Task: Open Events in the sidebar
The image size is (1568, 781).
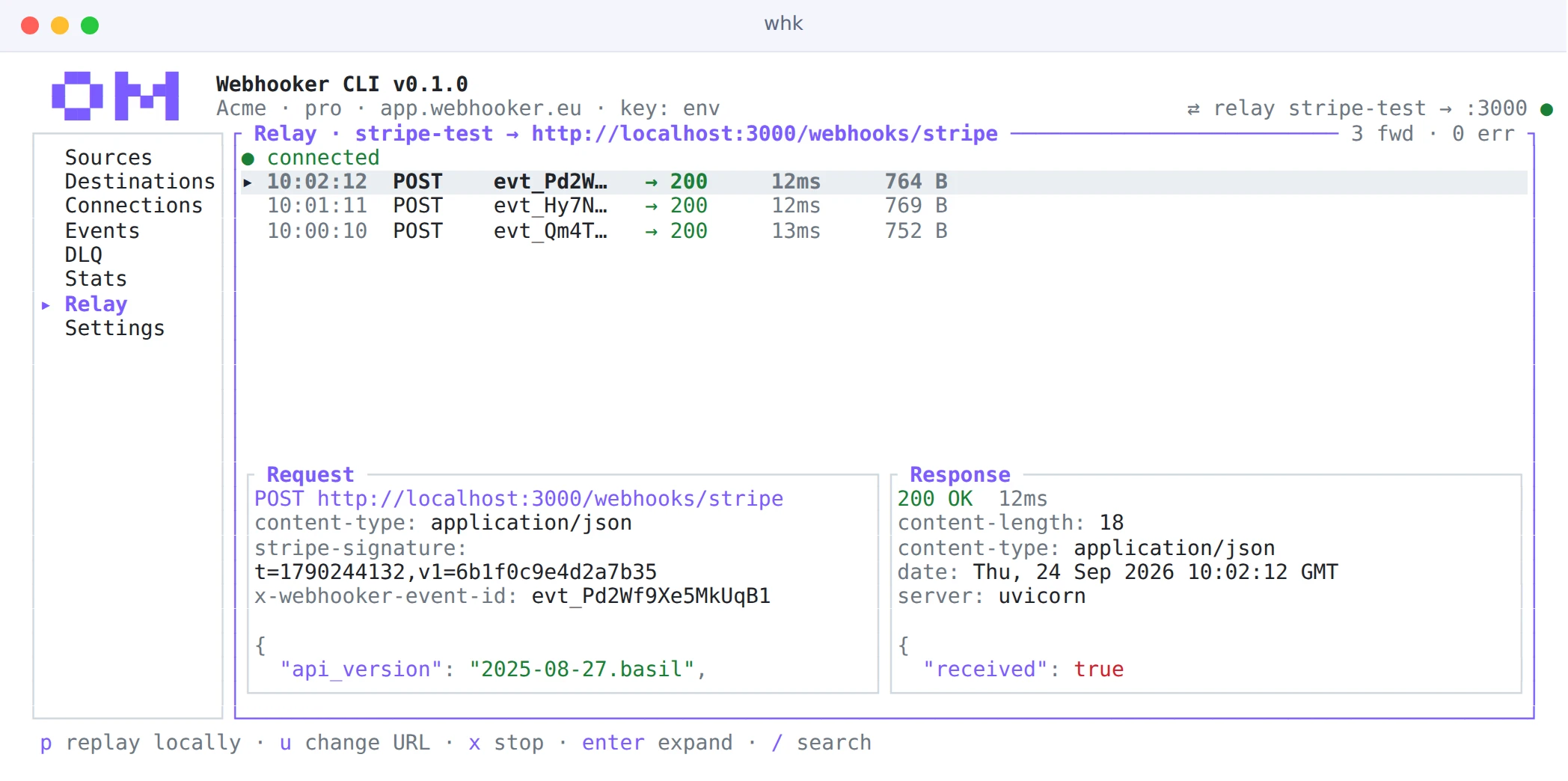Action: 102,231
